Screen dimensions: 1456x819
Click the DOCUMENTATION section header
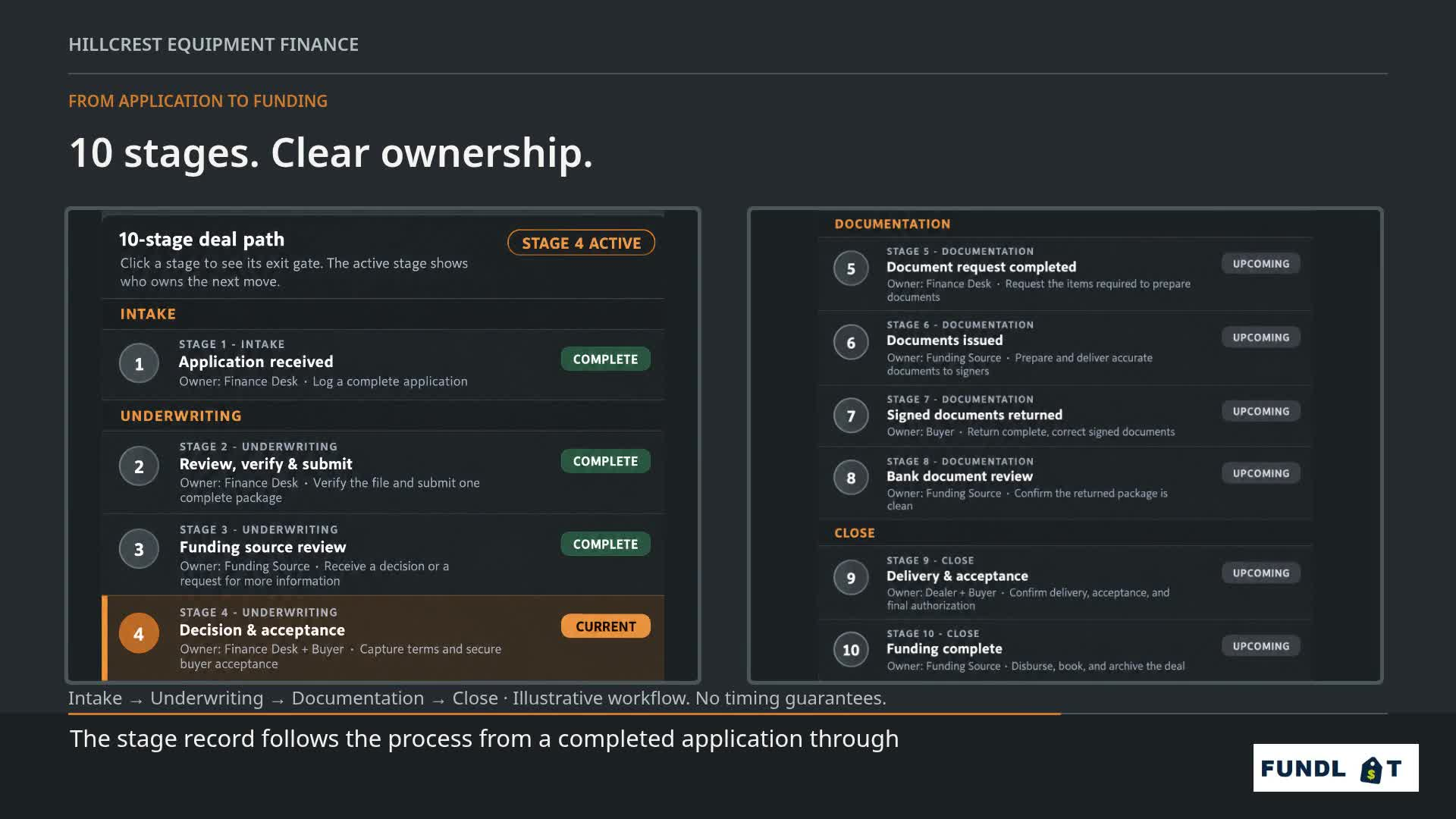892,224
